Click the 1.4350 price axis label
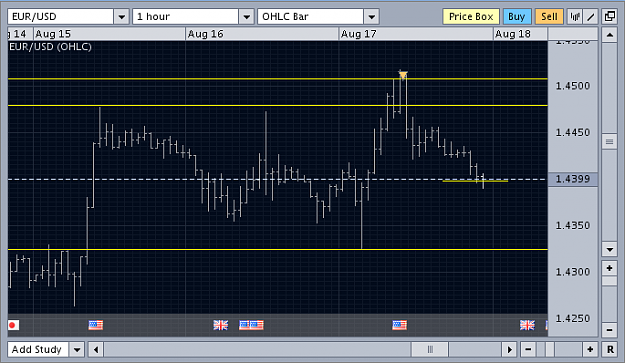This screenshot has height=363, width=625. point(573,226)
